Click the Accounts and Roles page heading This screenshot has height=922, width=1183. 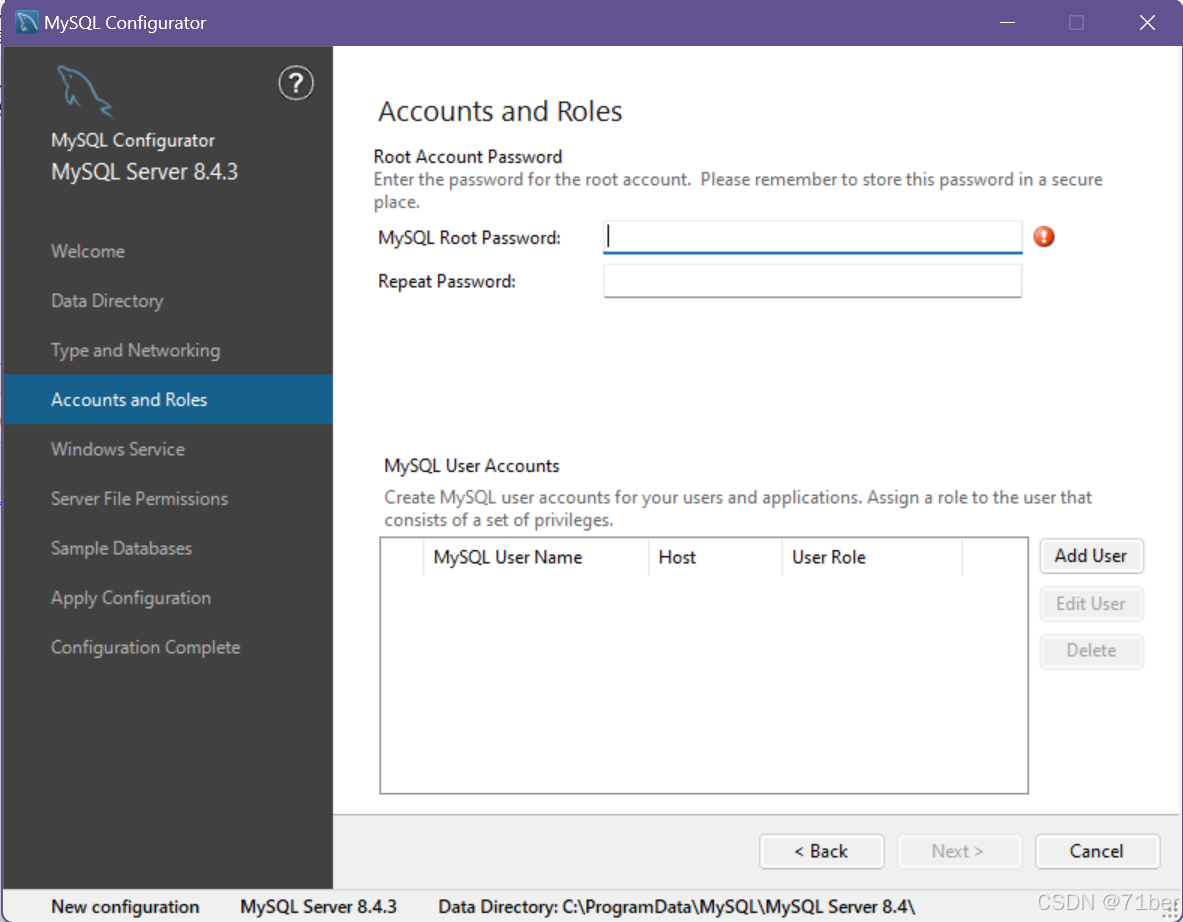click(x=500, y=111)
